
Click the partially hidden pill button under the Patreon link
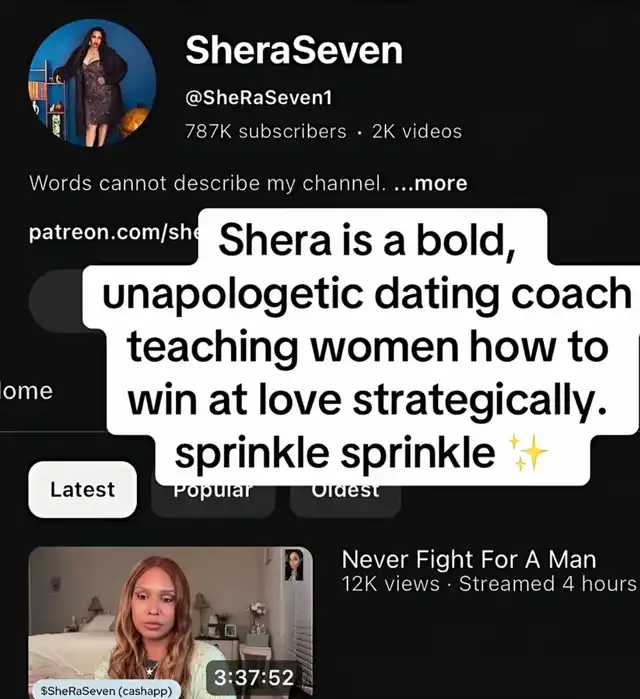click(58, 301)
